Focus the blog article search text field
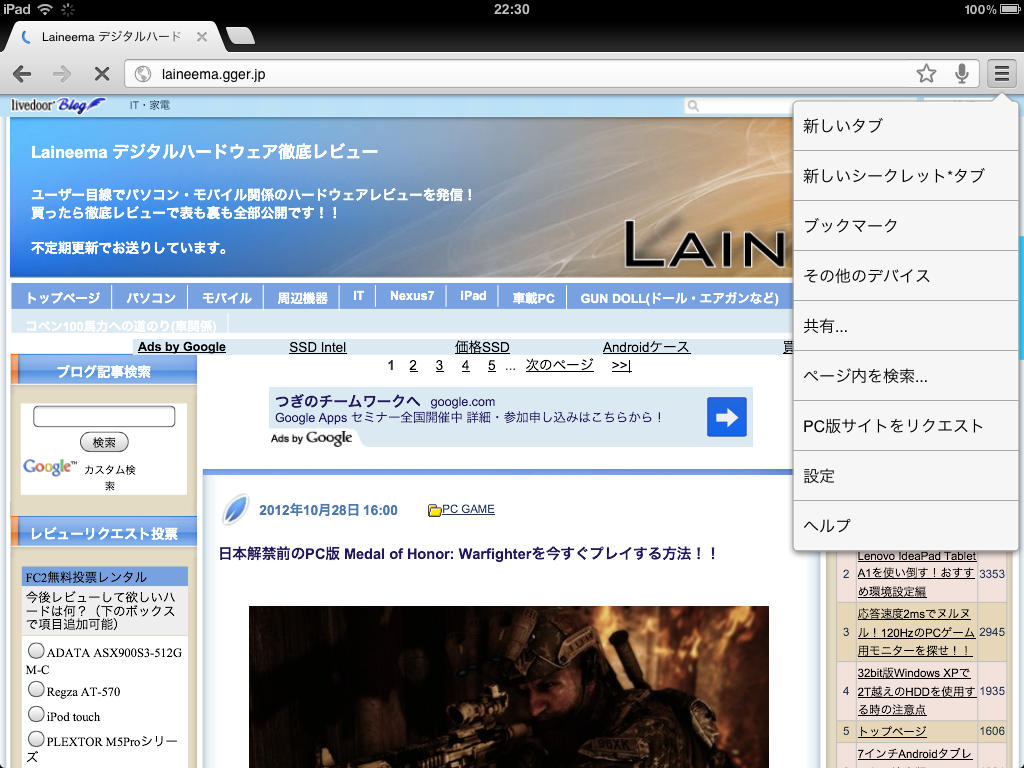The width and height of the screenshot is (1024, 768). 104,416
